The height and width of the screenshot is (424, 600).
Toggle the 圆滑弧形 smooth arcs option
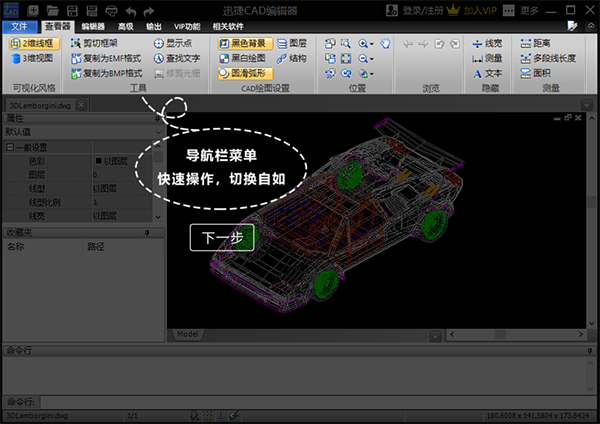point(245,73)
